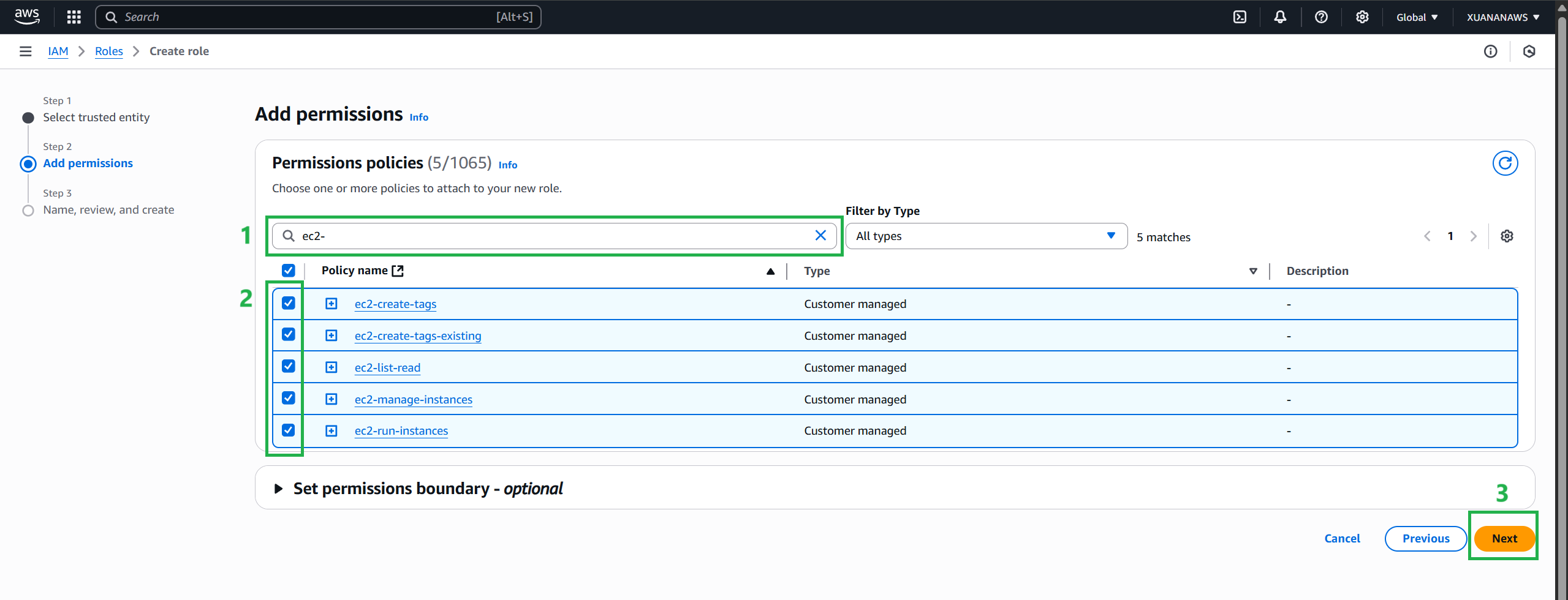This screenshot has width=1568, height=600.
Task: Clear the policy search text
Action: tap(820, 236)
